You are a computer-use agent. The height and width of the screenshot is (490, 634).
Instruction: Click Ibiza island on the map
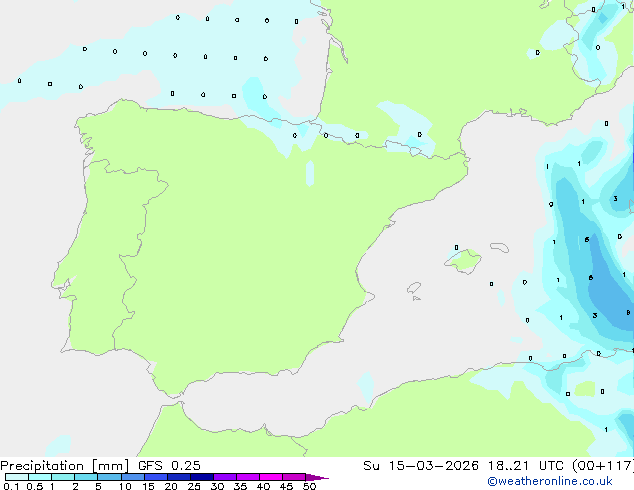(414, 288)
